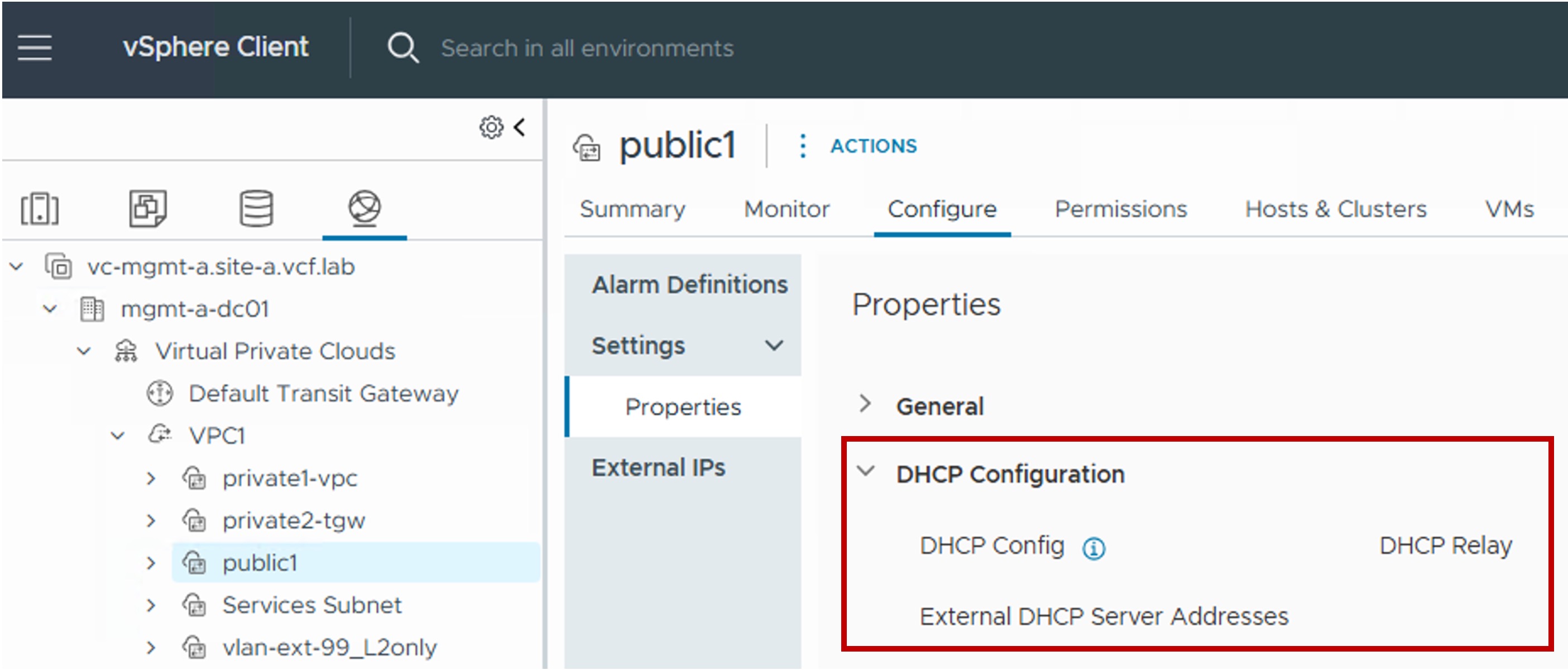This screenshot has width=1568, height=670.
Task: Click the Virtual Private Clouds icon
Action: pos(126,351)
